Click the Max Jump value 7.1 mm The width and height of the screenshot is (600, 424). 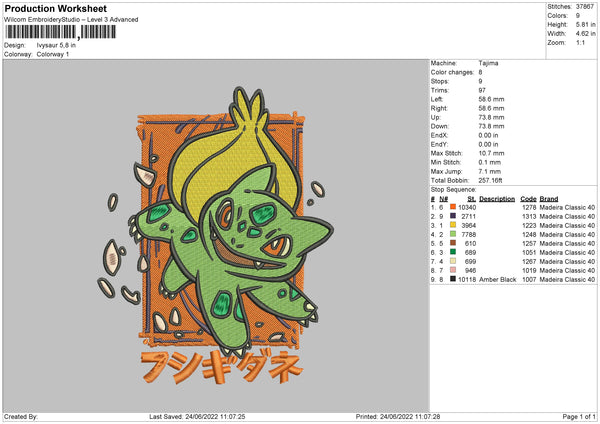pos(489,171)
